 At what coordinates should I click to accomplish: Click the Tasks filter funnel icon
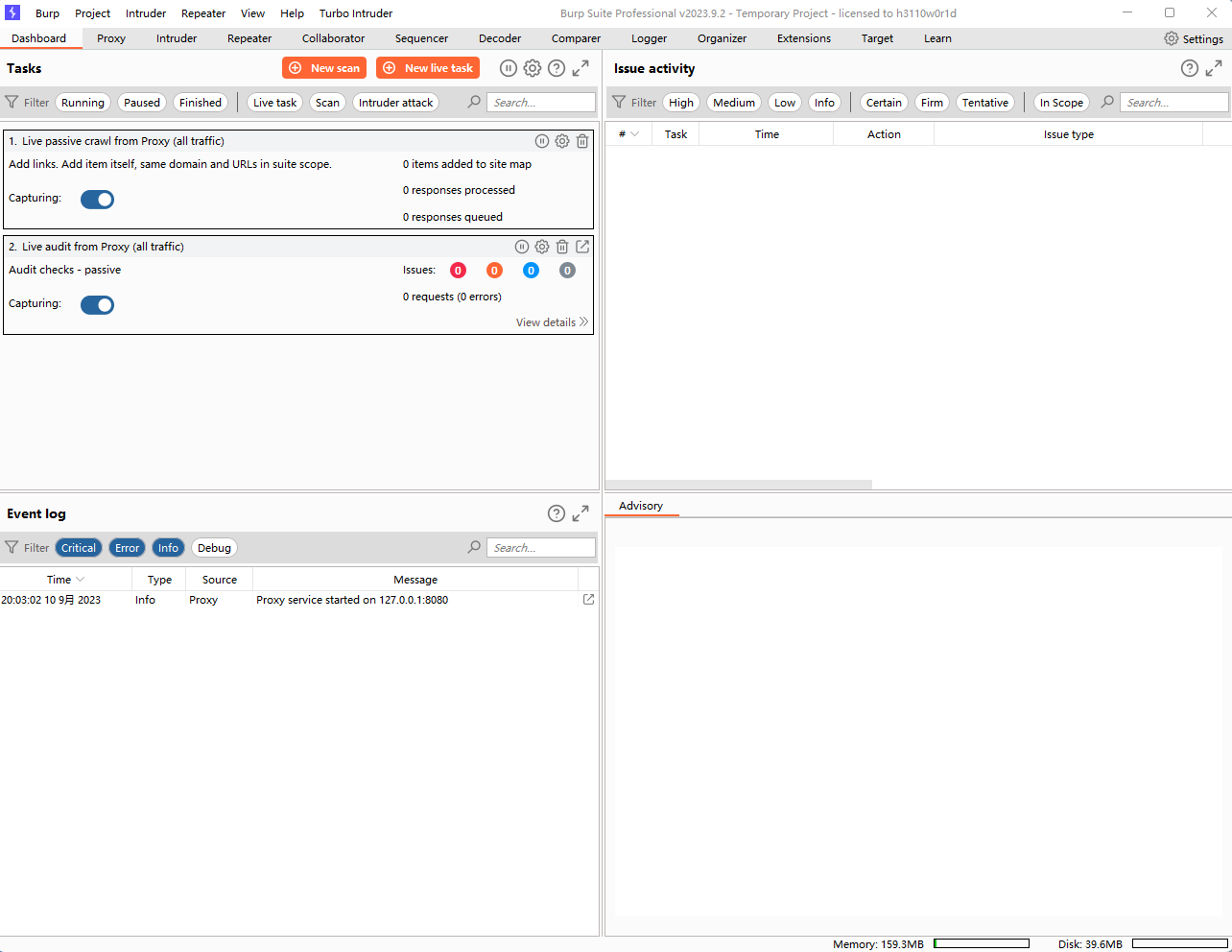click(12, 102)
